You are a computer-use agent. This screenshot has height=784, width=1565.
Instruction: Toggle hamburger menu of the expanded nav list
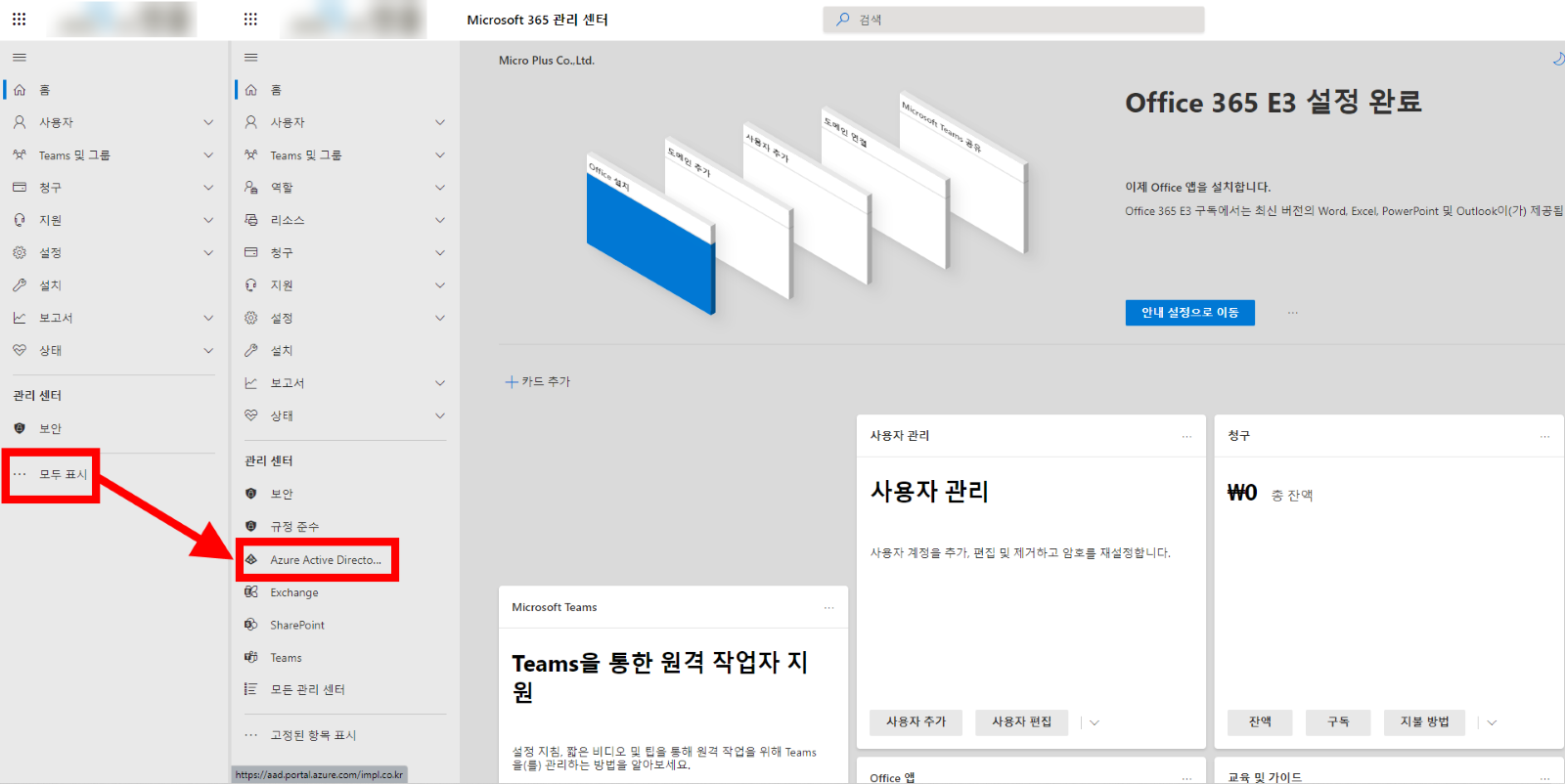pos(251,58)
